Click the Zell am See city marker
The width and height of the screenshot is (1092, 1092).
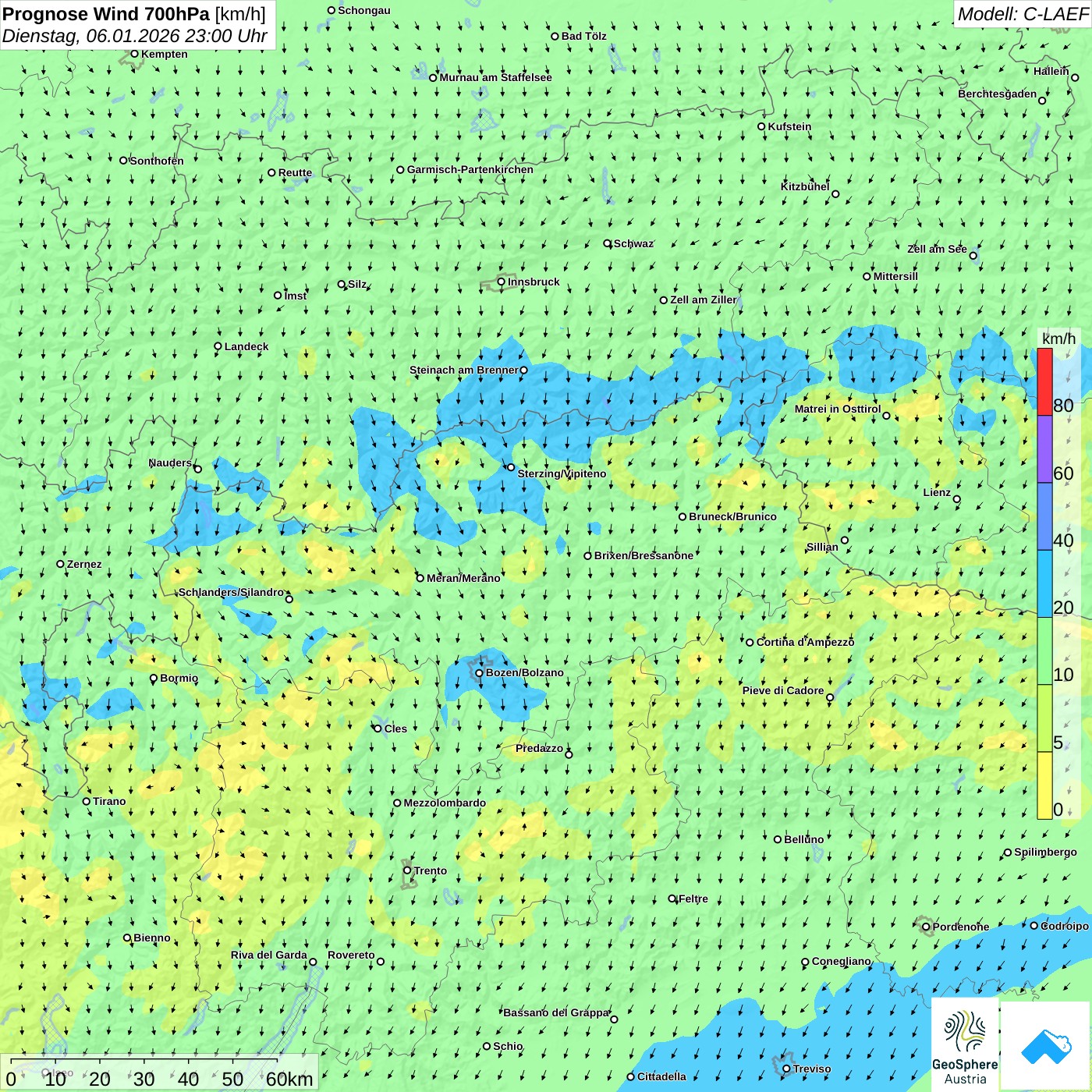tap(973, 255)
